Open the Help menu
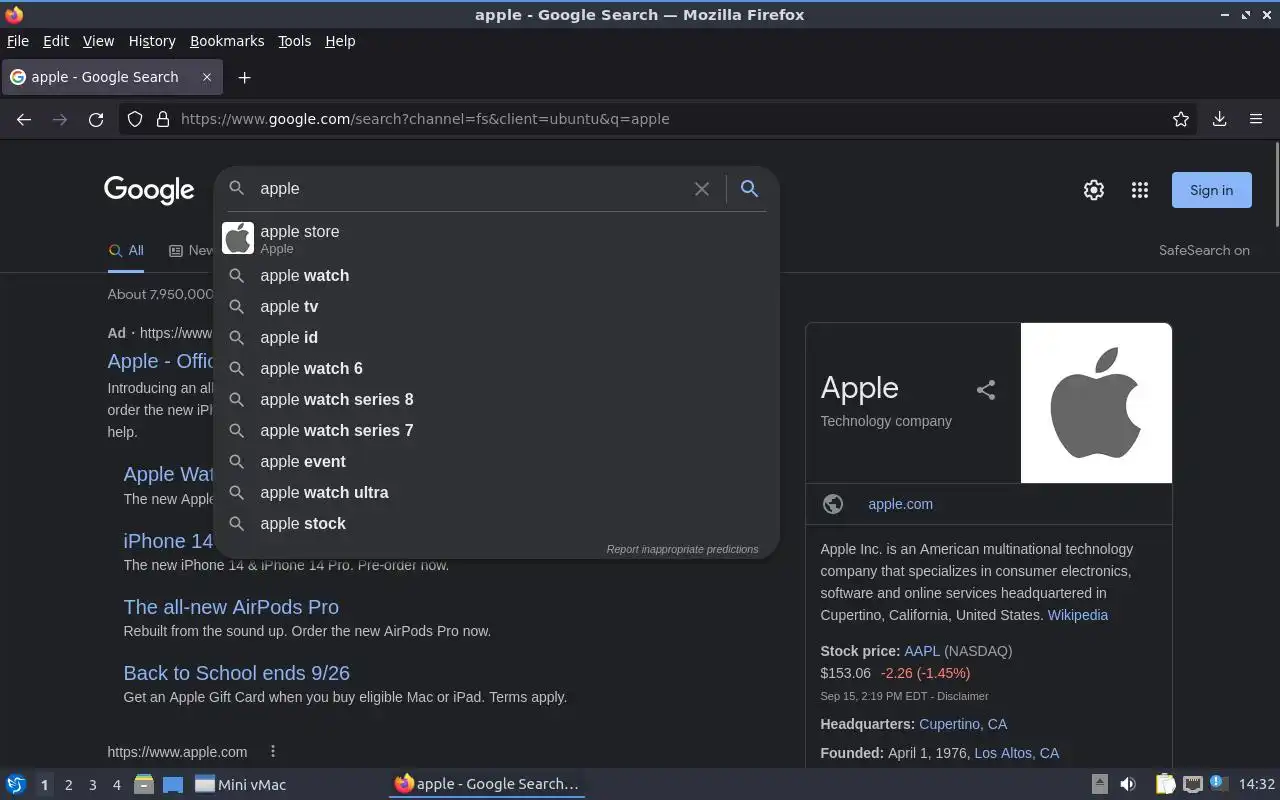This screenshot has width=1280, height=800. tap(340, 41)
